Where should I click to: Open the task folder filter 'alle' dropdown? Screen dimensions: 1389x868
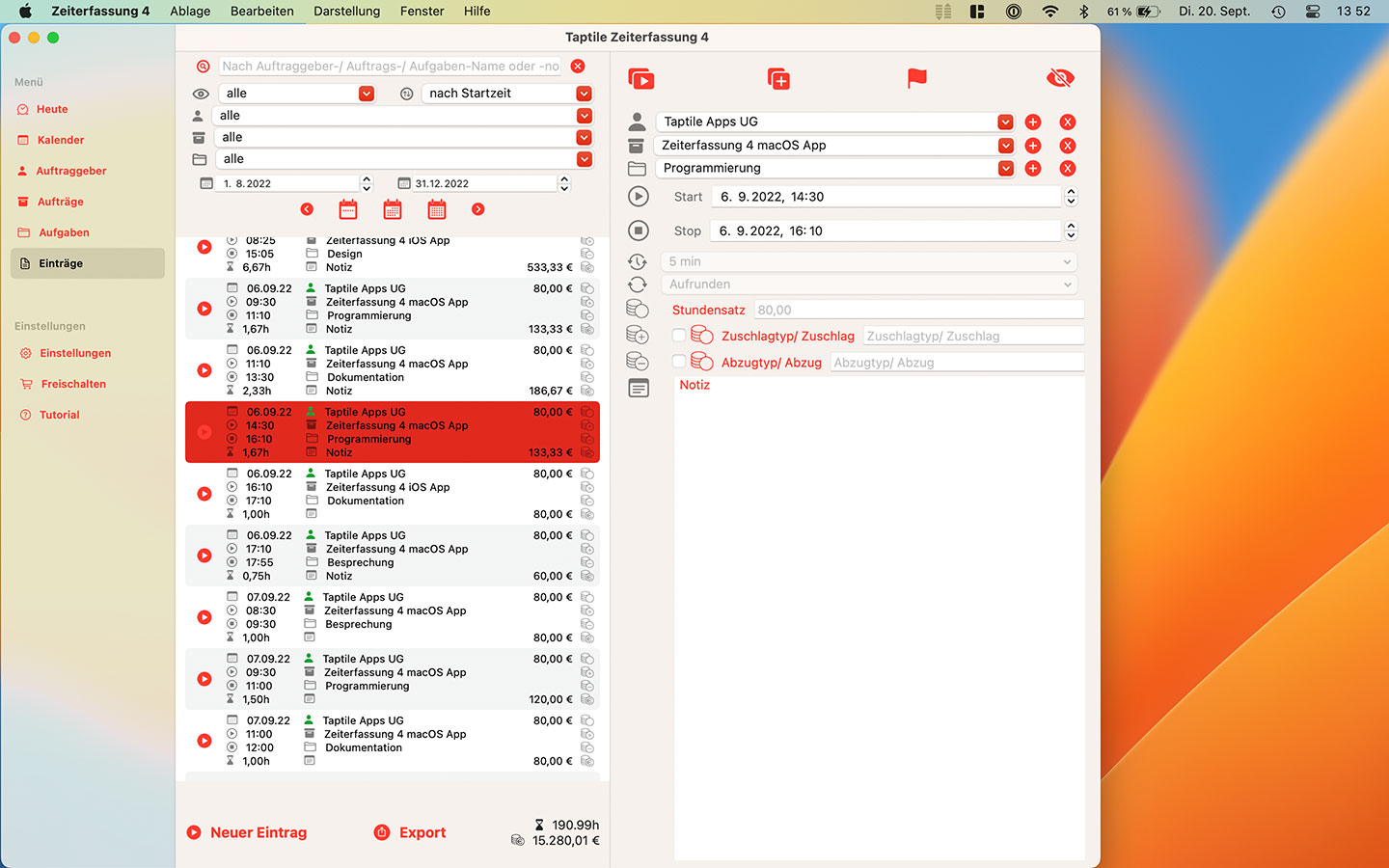click(404, 159)
